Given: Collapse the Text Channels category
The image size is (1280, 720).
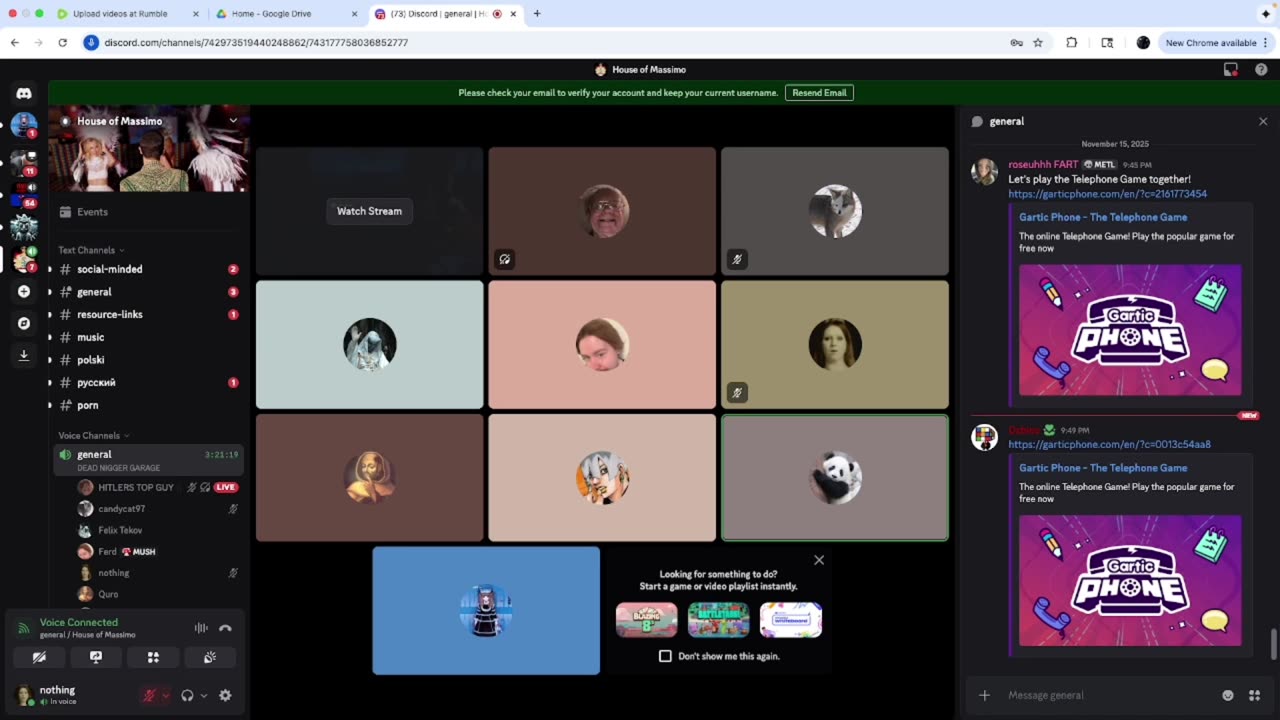Looking at the screenshot, I should coord(90,250).
